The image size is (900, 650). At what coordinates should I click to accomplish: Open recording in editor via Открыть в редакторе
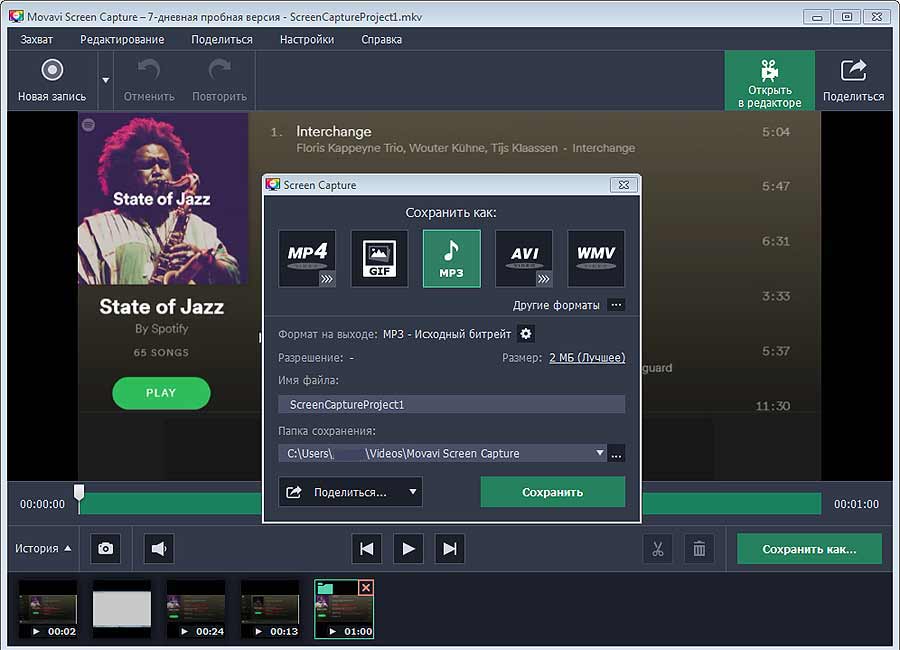tap(770, 81)
